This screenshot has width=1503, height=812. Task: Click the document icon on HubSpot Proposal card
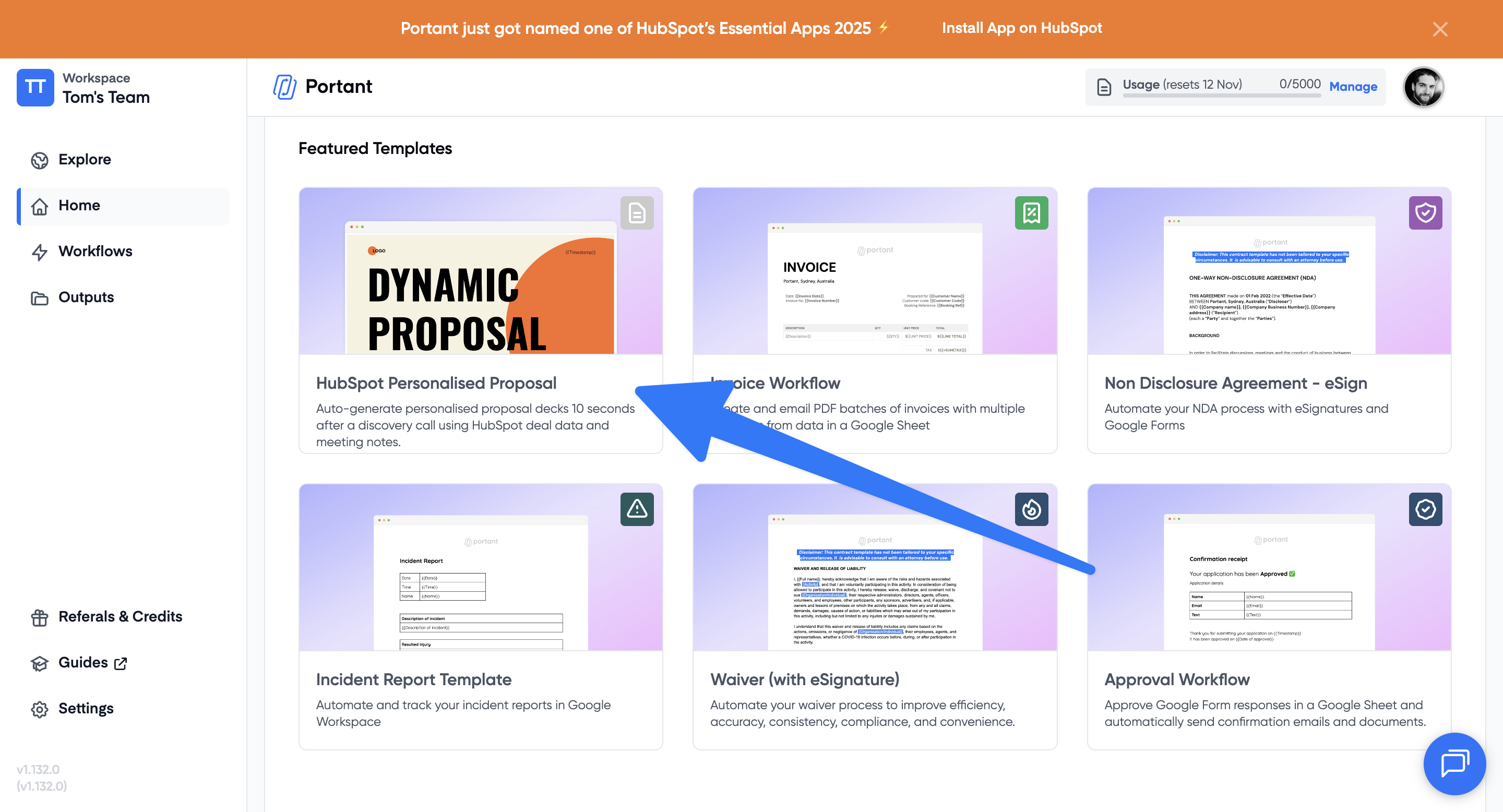(637, 213)
